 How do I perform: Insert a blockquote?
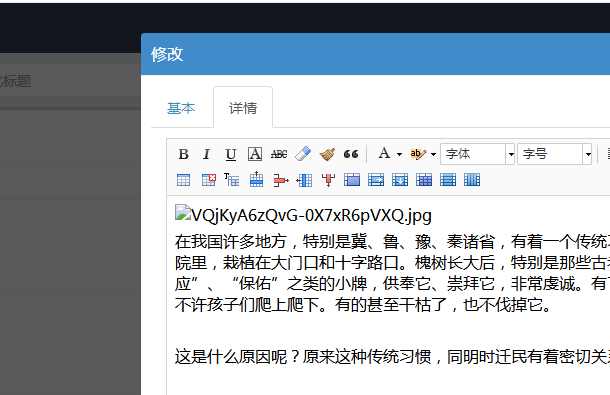(x=351, y=154)
